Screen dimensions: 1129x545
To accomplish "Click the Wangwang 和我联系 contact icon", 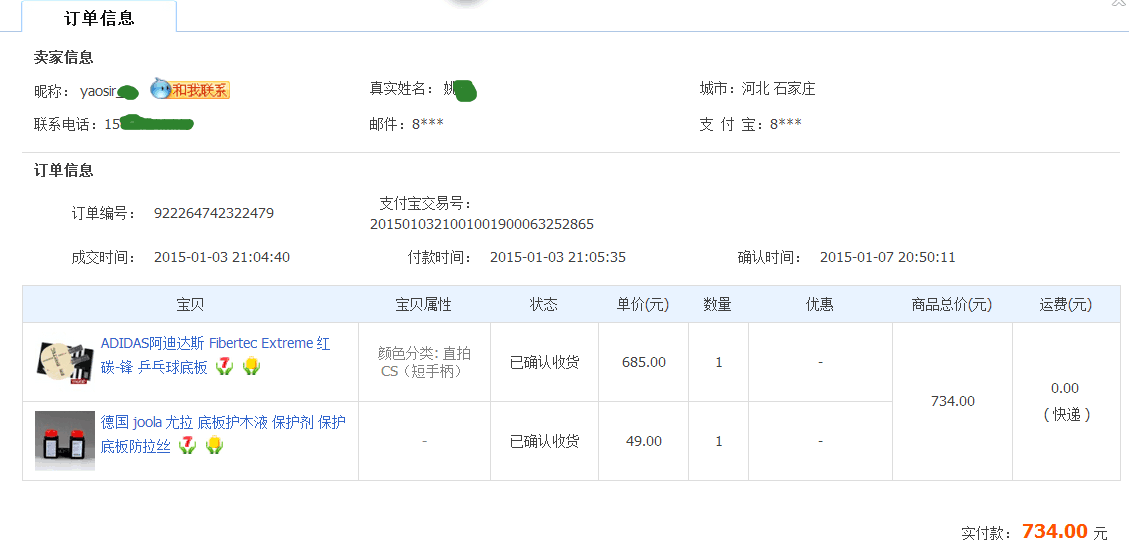I will coord(190,90).
